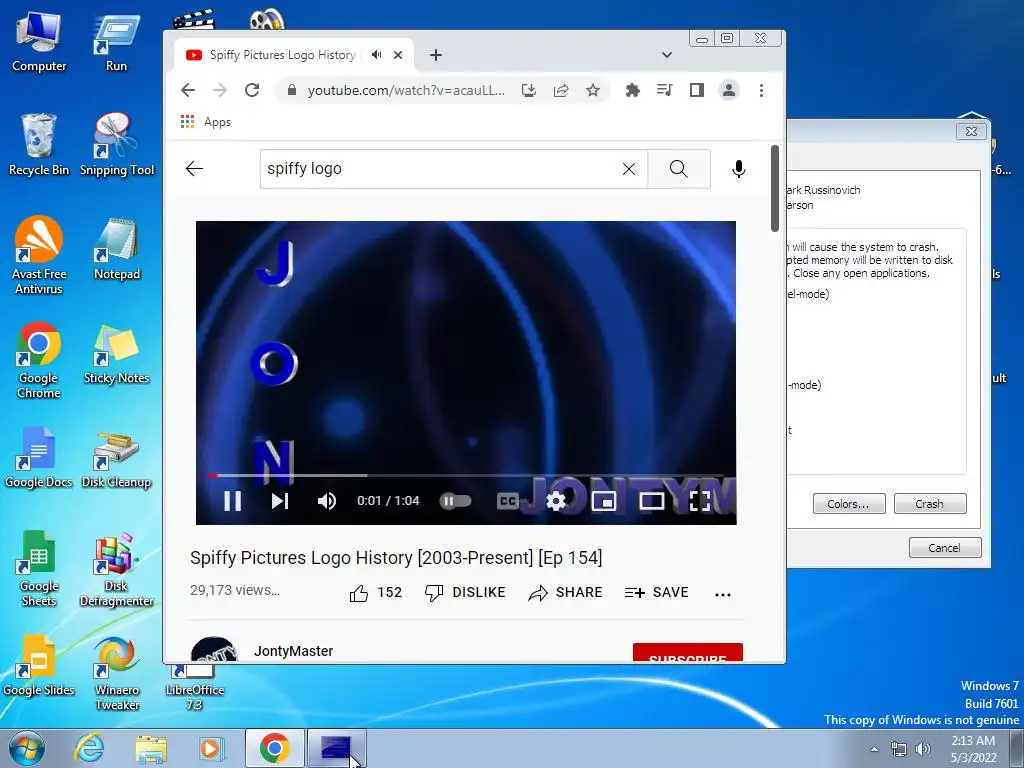The image size is (1024, 768).
Task: Toggle Chrome side panel
Action: click(697, 90)
